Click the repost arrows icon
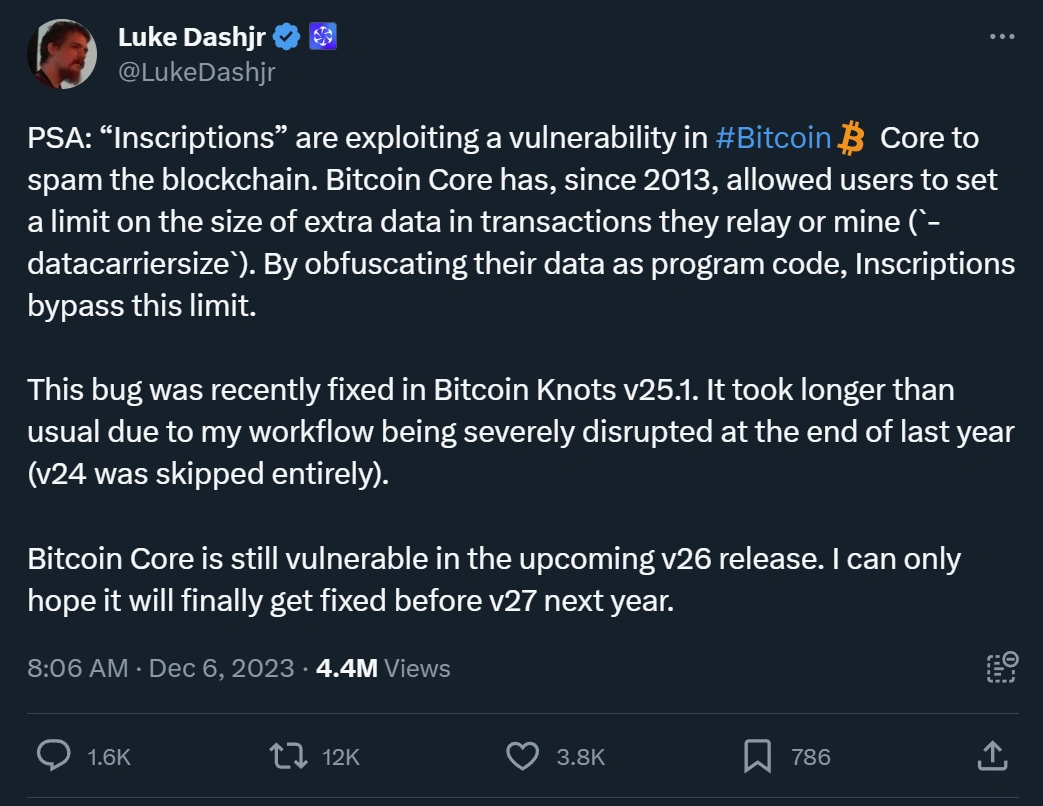 click(x=289, y=756)
